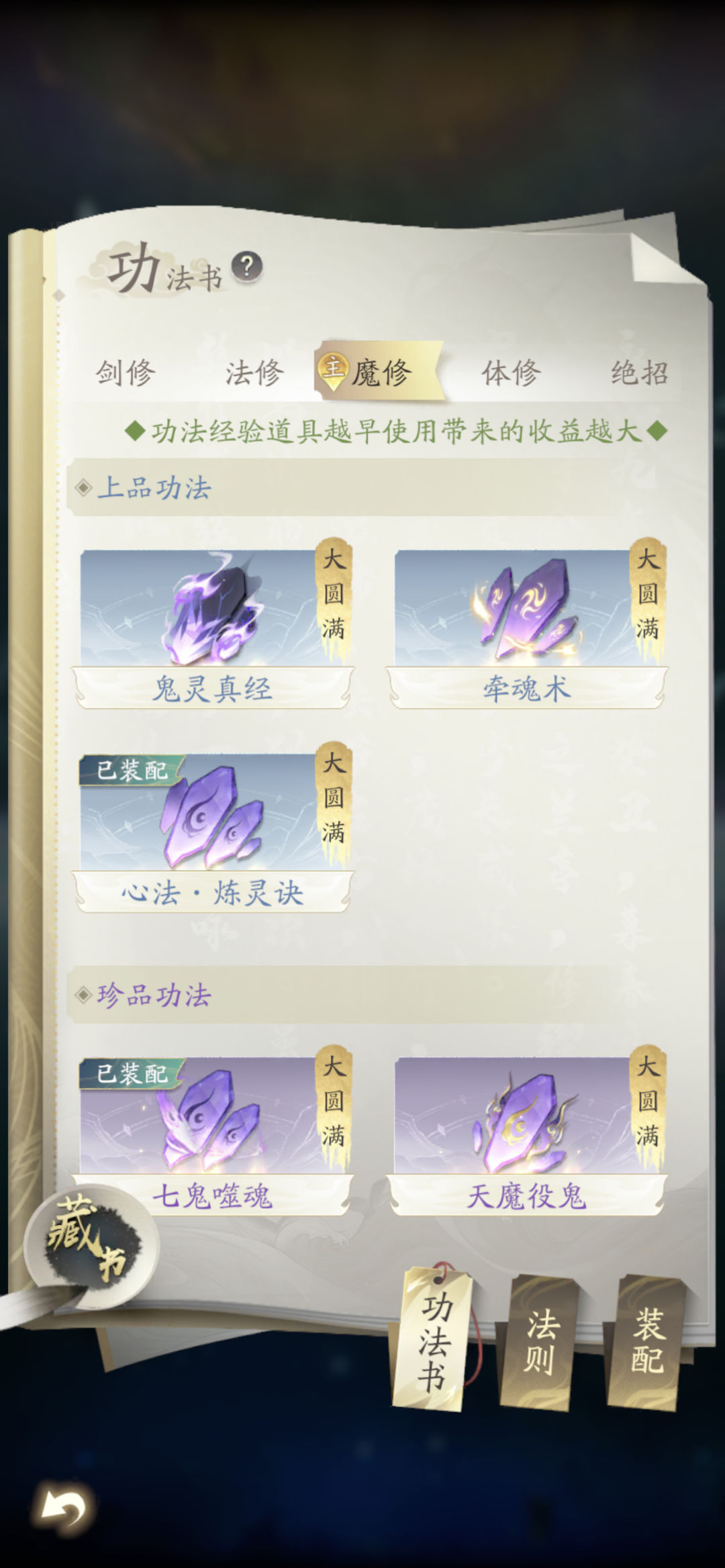The height and width of the screenshot is (1568, 725).
Task: Open the 装配 bookmark tag
Action: coord(646,1342)
